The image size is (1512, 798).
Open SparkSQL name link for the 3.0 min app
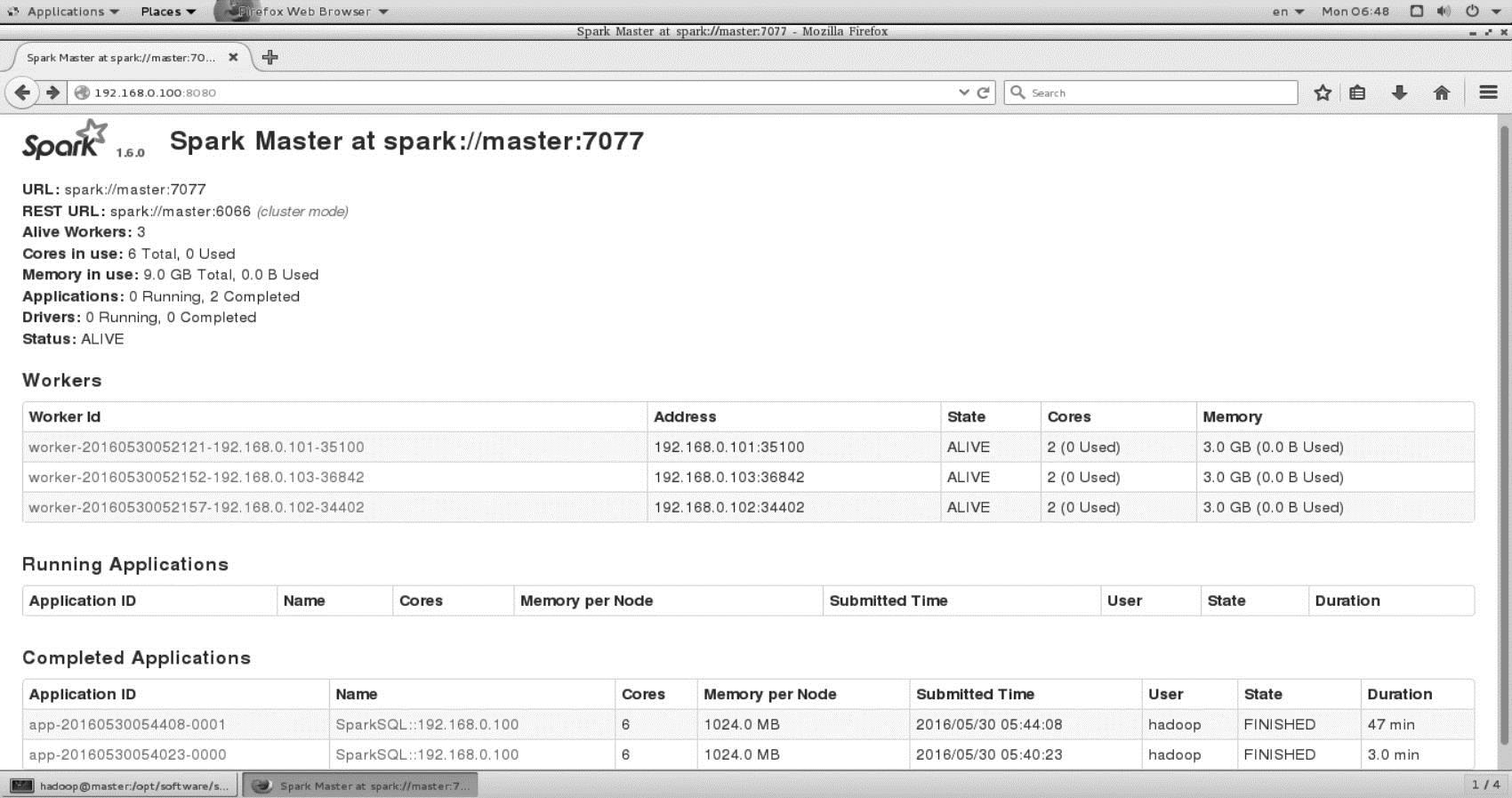427,754
